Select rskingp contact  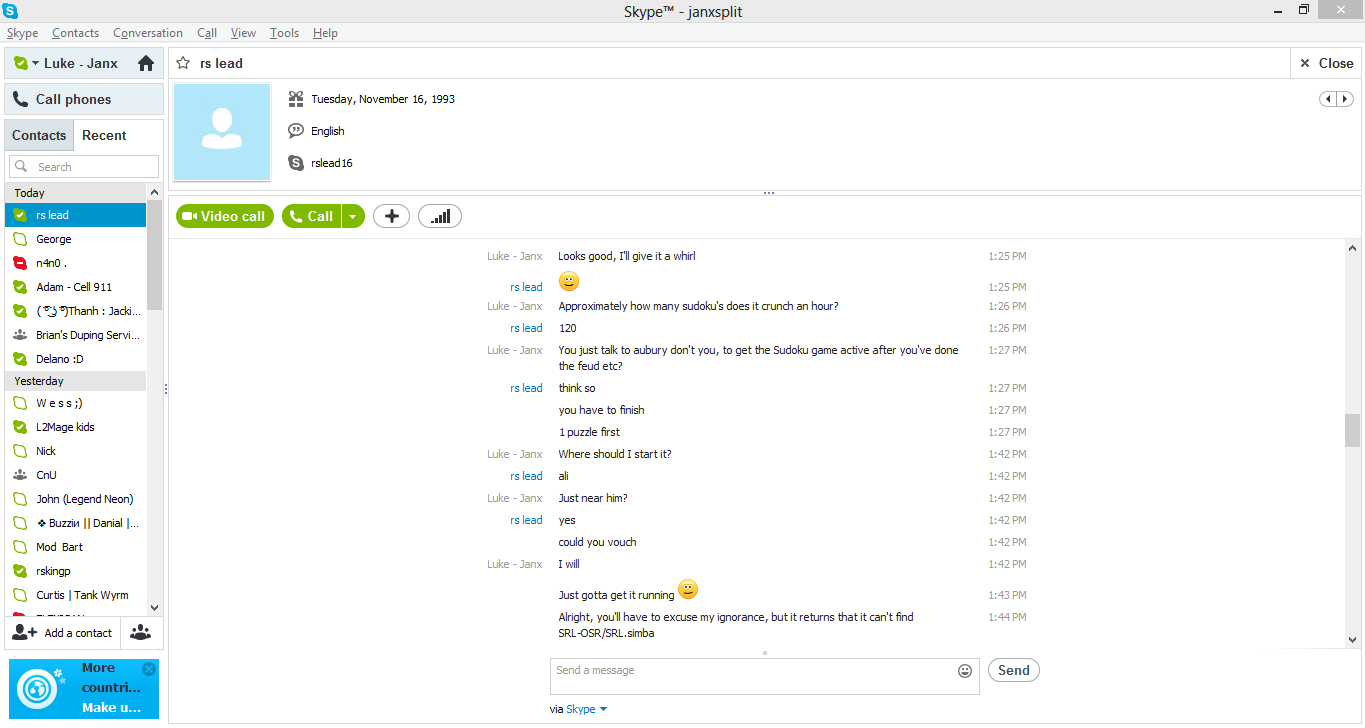pos(76,571)
